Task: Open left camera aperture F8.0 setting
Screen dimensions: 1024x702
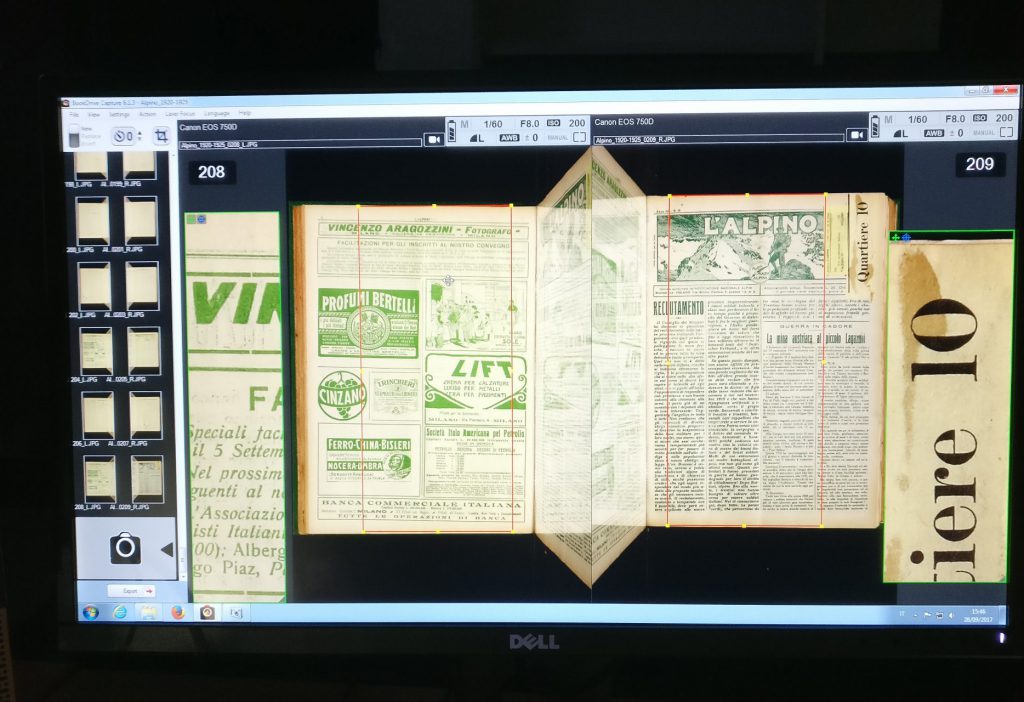Action: pyautogui.click(x=530, y=123)
